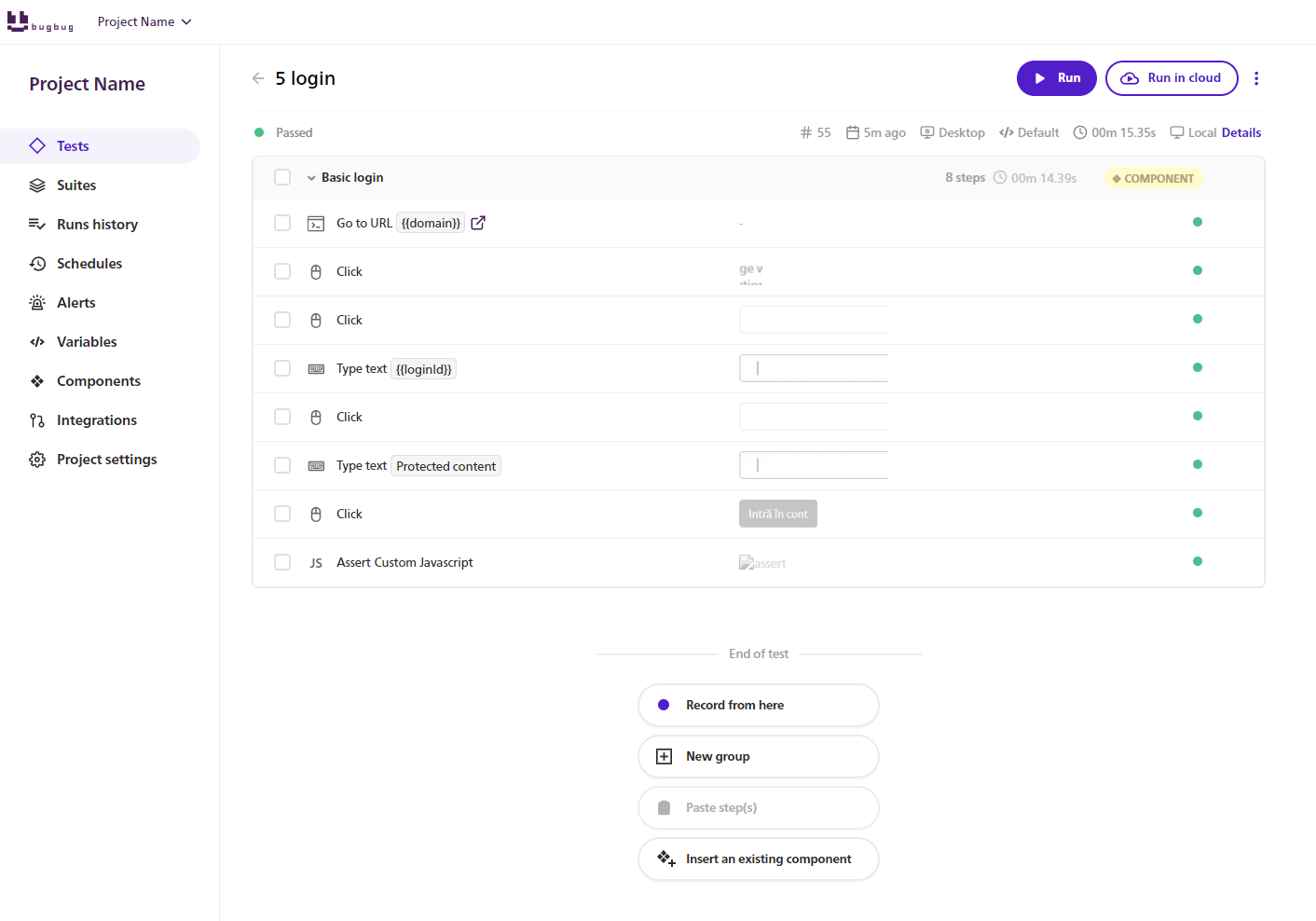Collapse the Basic login group chevron
The width and height of the screenshot is (1316, 921).
[x=311, y=178]
